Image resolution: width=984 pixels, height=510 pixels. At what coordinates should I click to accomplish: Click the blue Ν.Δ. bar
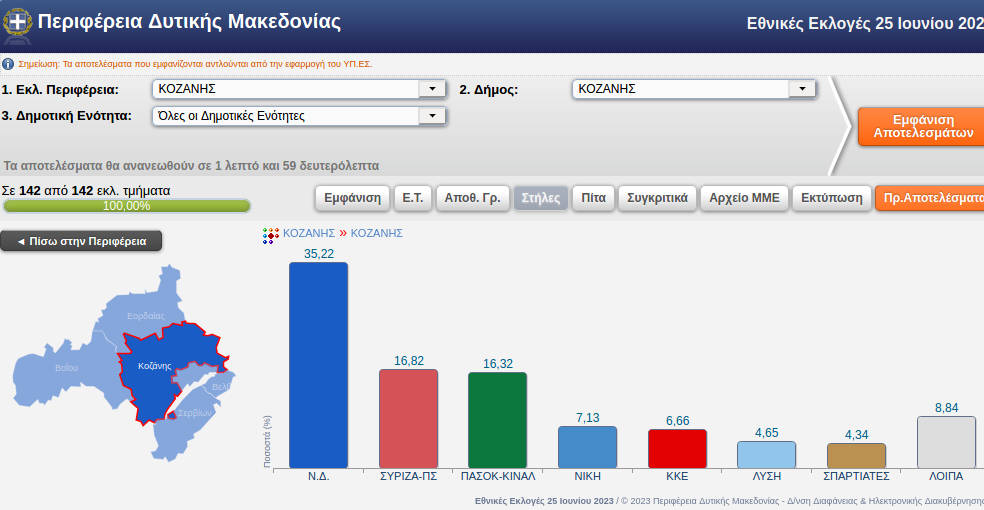pos(318,365)
